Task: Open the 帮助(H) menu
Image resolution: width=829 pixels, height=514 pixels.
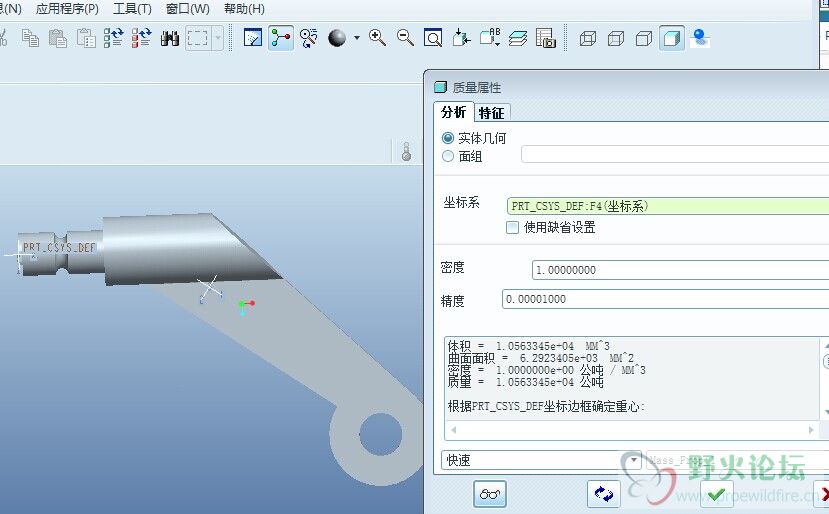Action: coord(244,9)
